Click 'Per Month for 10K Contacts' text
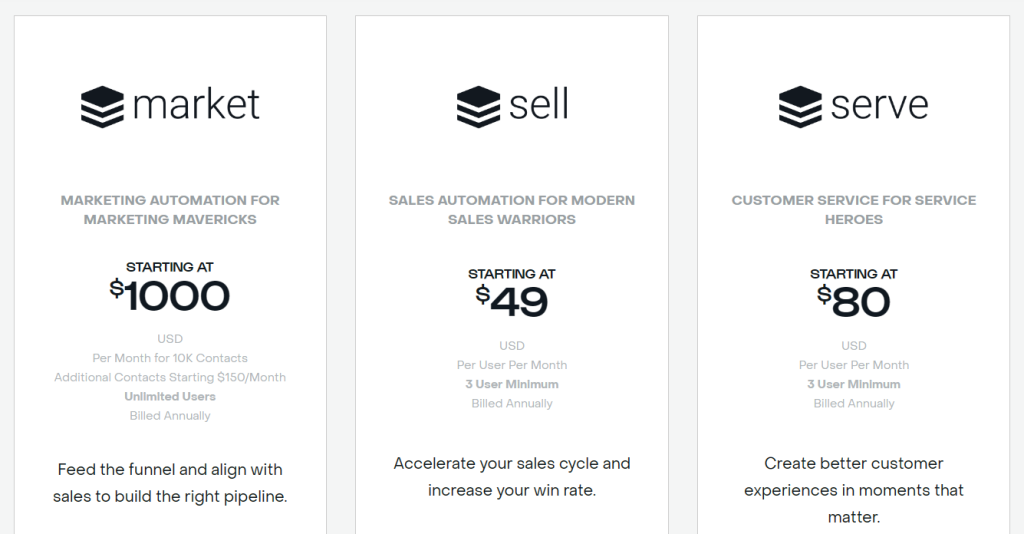 tap(170, 358)
